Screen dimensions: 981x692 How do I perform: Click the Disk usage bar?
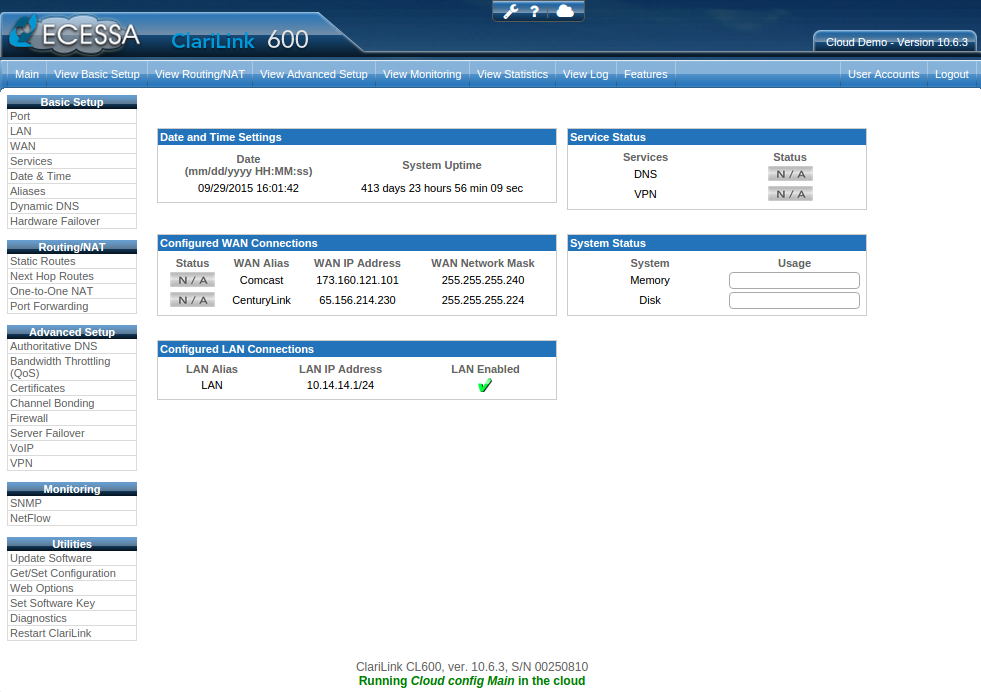pyautogui.click(x=795, y=300)
